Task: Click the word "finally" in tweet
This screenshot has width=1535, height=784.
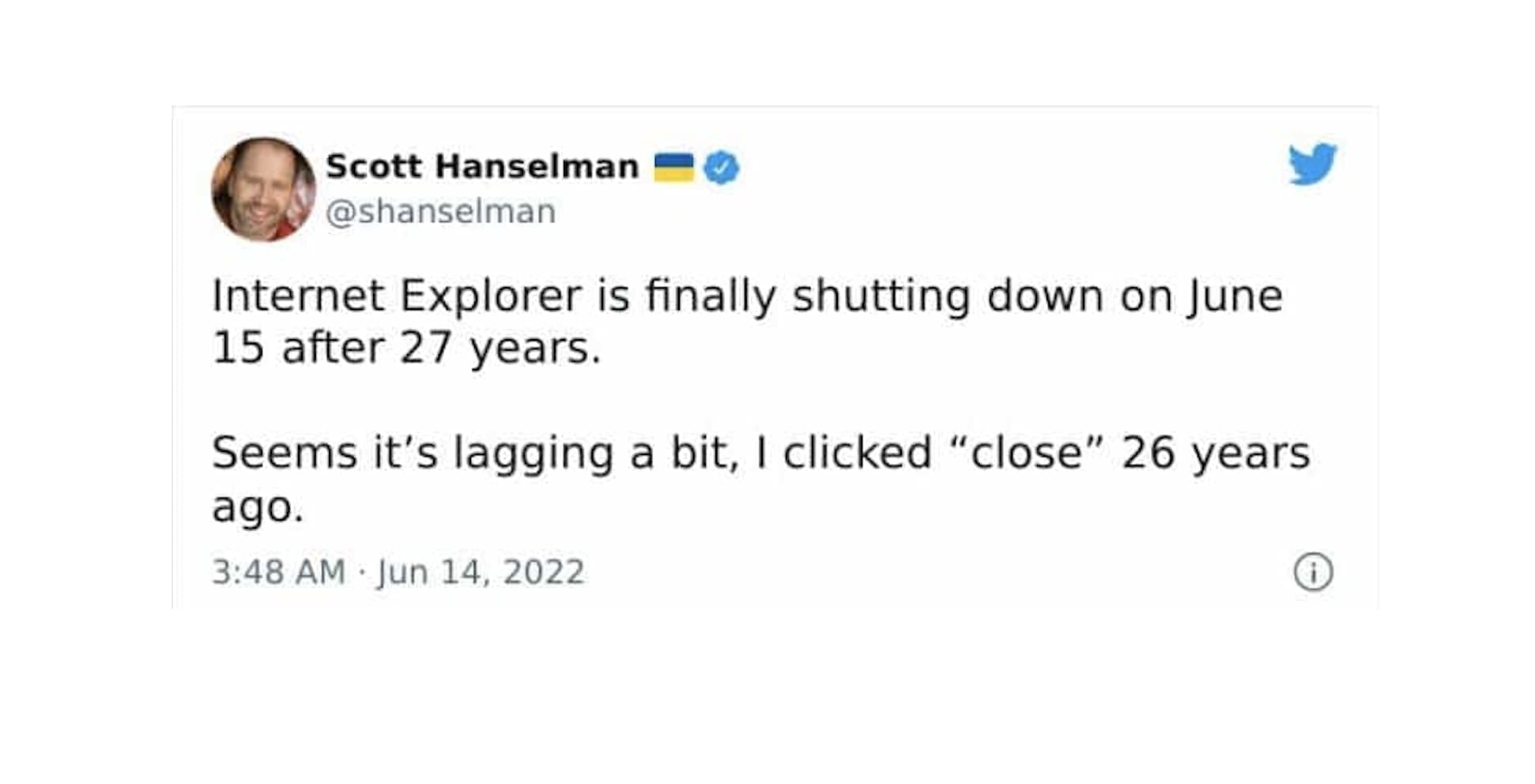Action: click(x=711, y=296)
